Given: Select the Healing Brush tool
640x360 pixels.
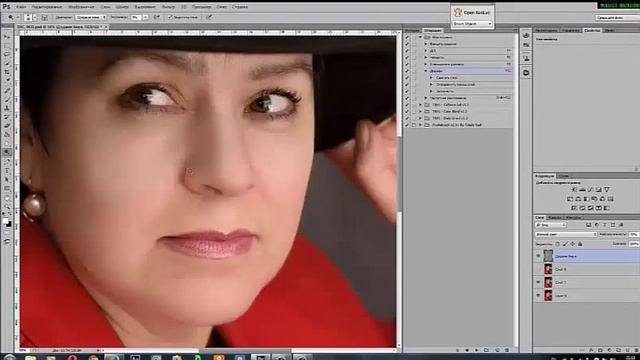Looking at the screenshot, I should pyautogui.click(x=7, y=90).
